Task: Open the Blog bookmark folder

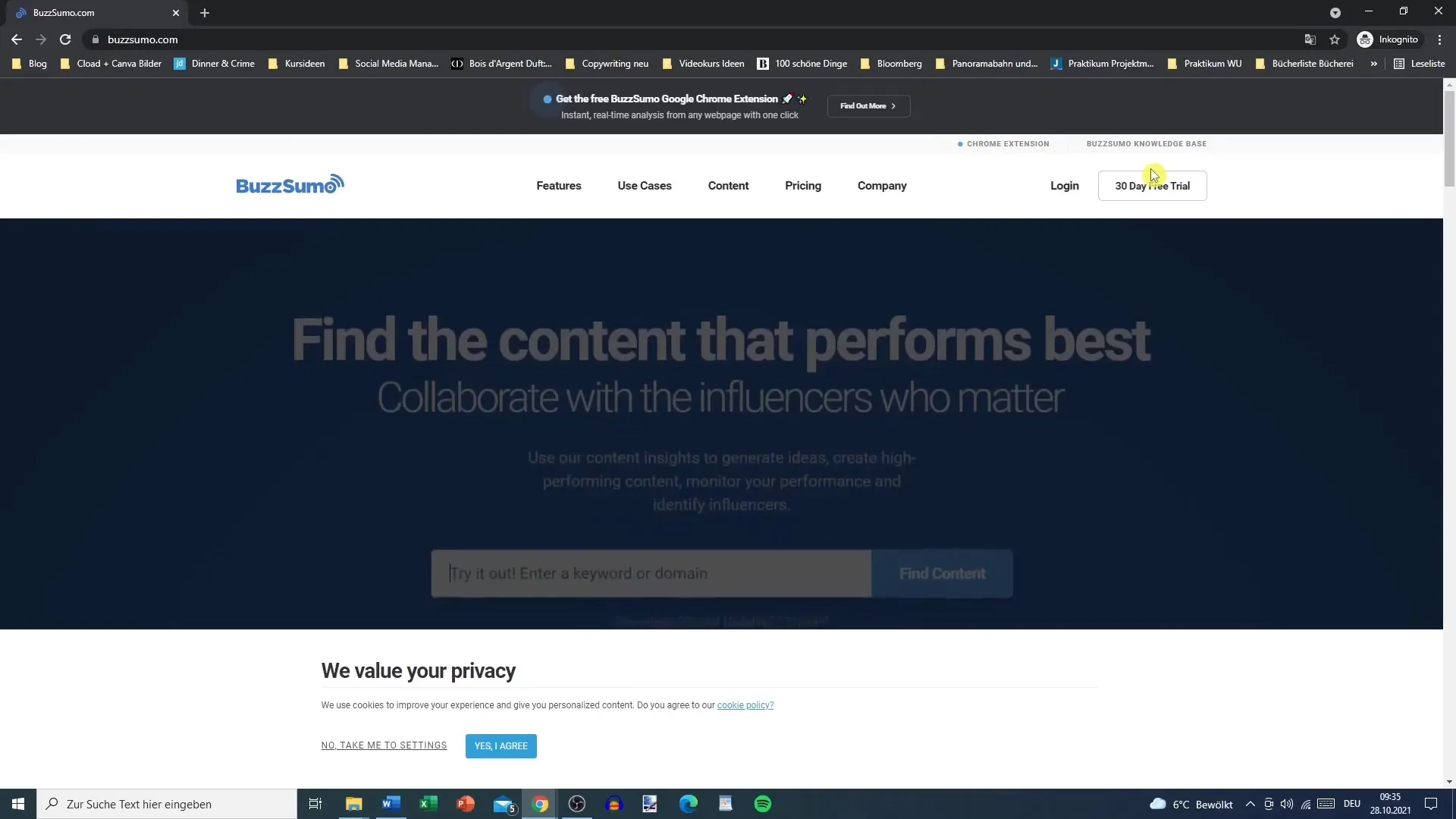Action: click(30, 64)
